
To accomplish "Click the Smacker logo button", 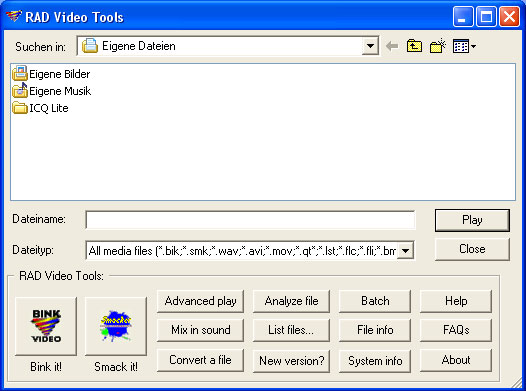I will 116,326.
